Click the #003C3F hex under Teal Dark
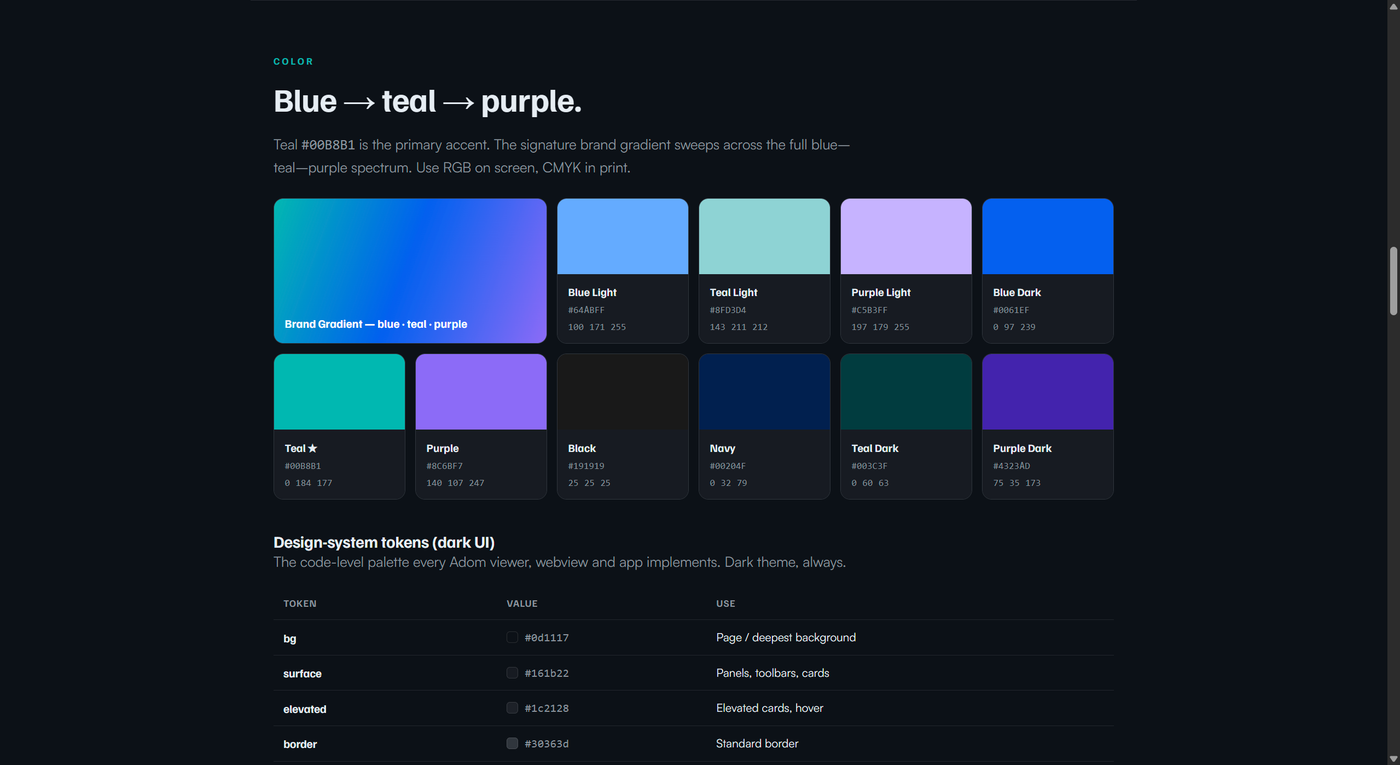The width and height of the screenshot is (1400, 765). [x=870, y=466]
